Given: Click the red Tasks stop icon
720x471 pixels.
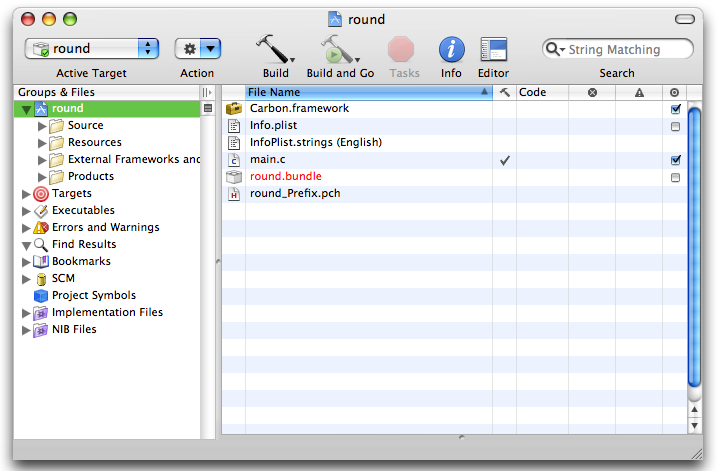Looking at the screenshot, I should tap(401, 49).
